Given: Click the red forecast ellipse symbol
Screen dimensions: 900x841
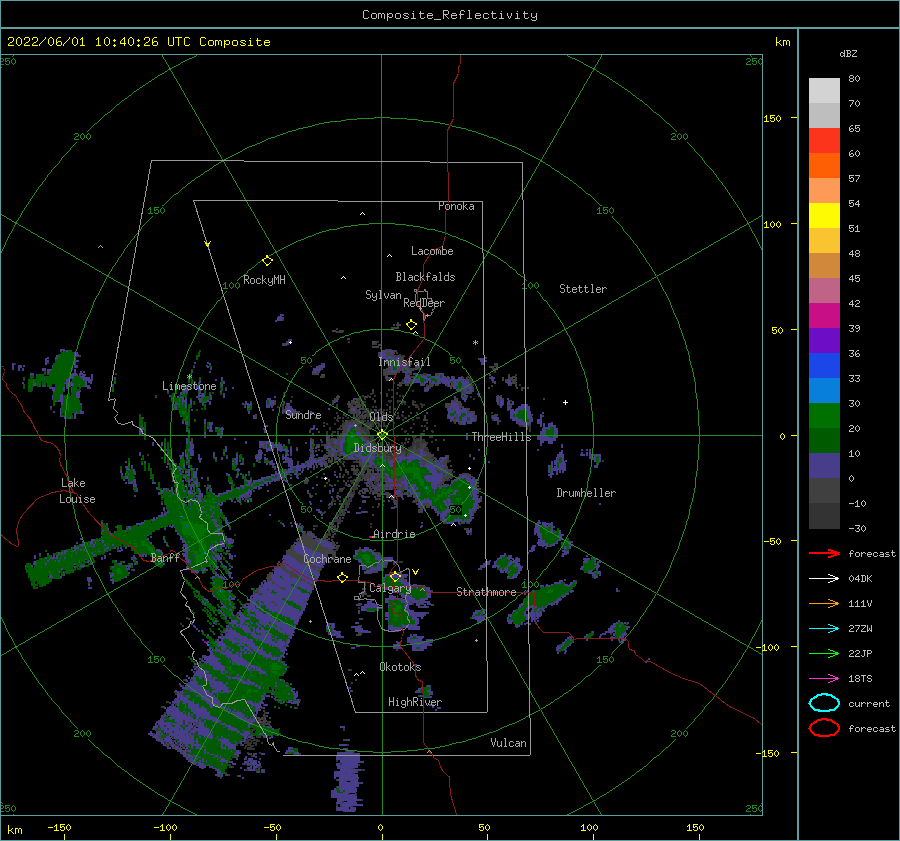Looking at the screenshot, I should tap(824, 728).
